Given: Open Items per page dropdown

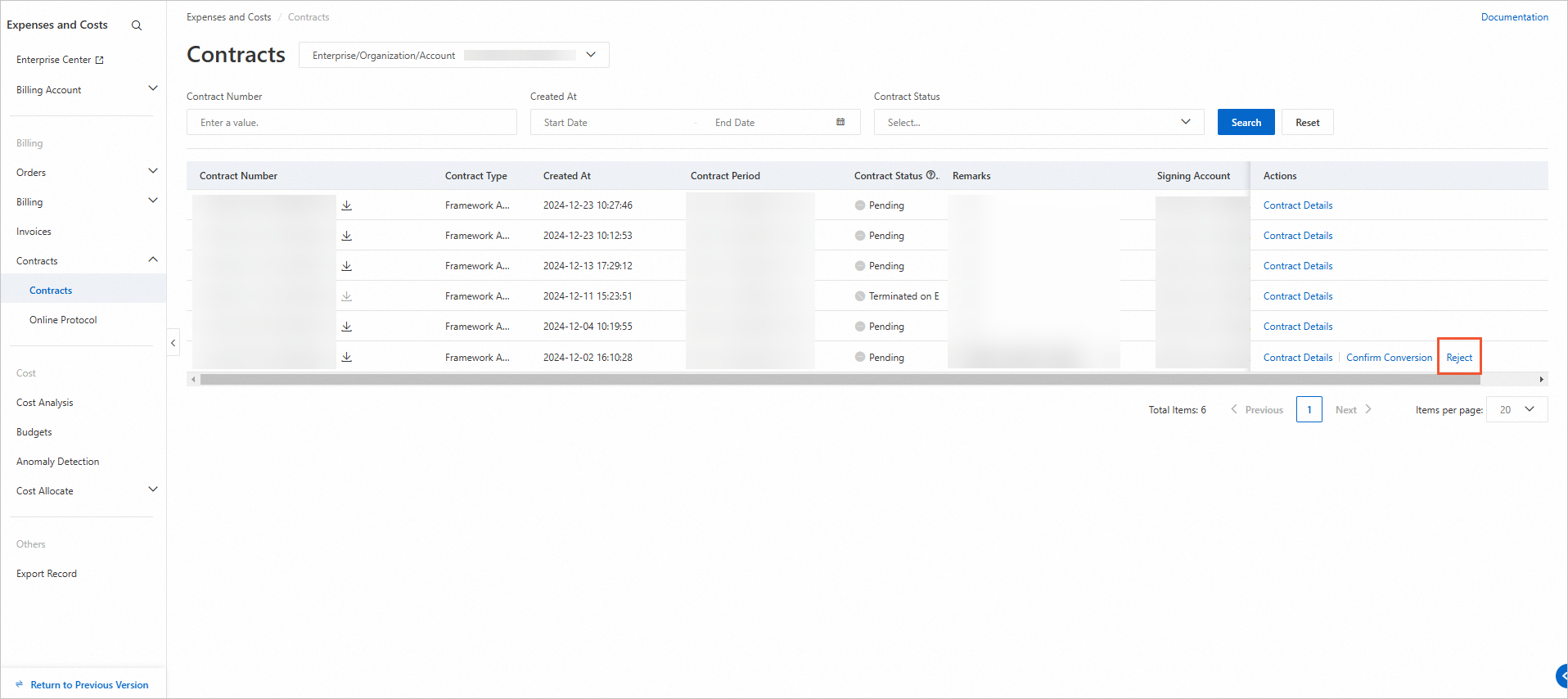Looking at the screenshot, I should [1517, 409].
